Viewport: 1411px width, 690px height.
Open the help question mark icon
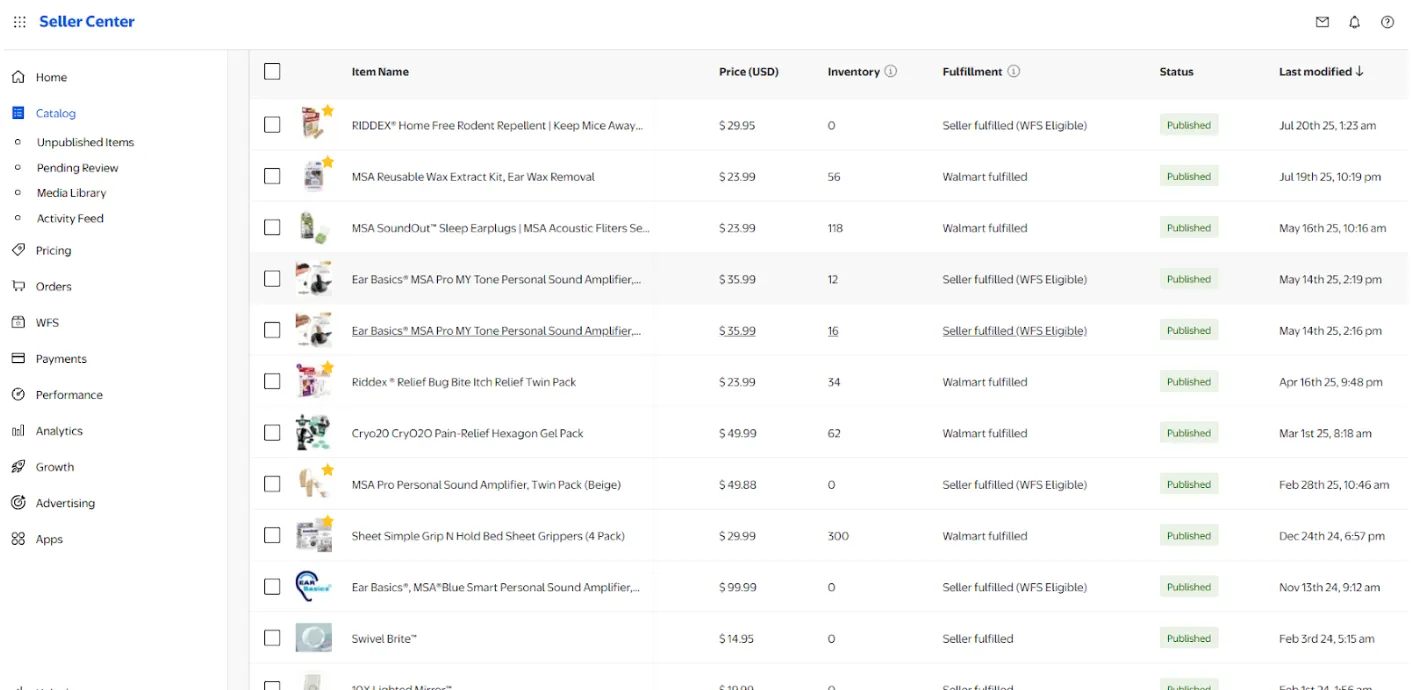click(1387, 22)
